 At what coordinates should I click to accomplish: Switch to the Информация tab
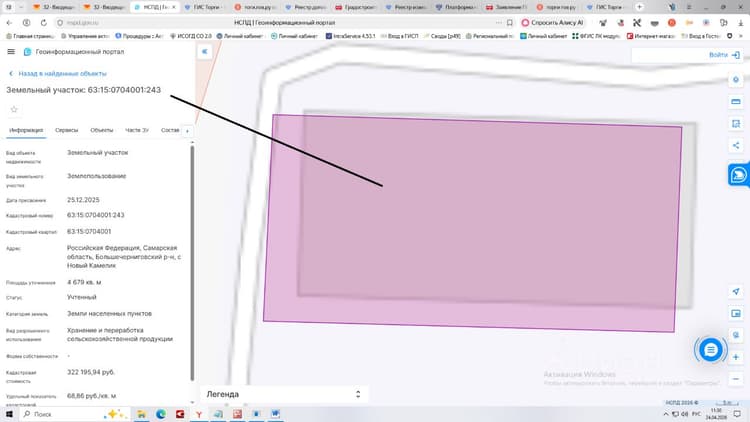[x=26, y=130]
